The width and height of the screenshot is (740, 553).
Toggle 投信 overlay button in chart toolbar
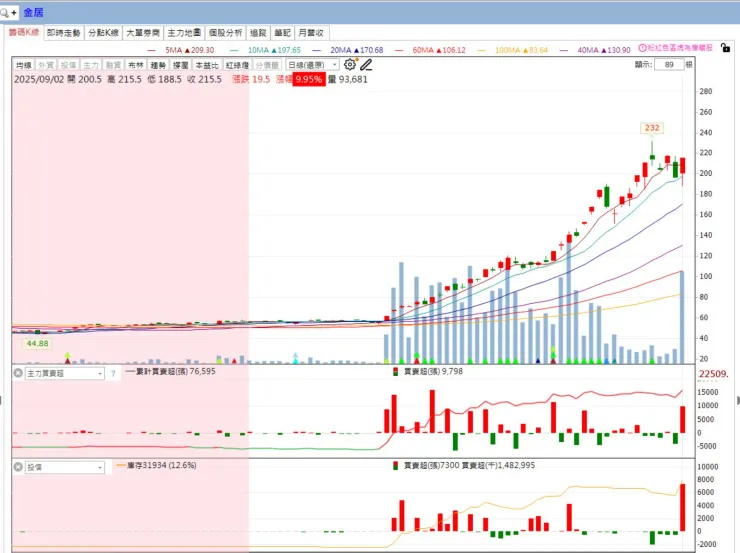(x=68, y=65)
